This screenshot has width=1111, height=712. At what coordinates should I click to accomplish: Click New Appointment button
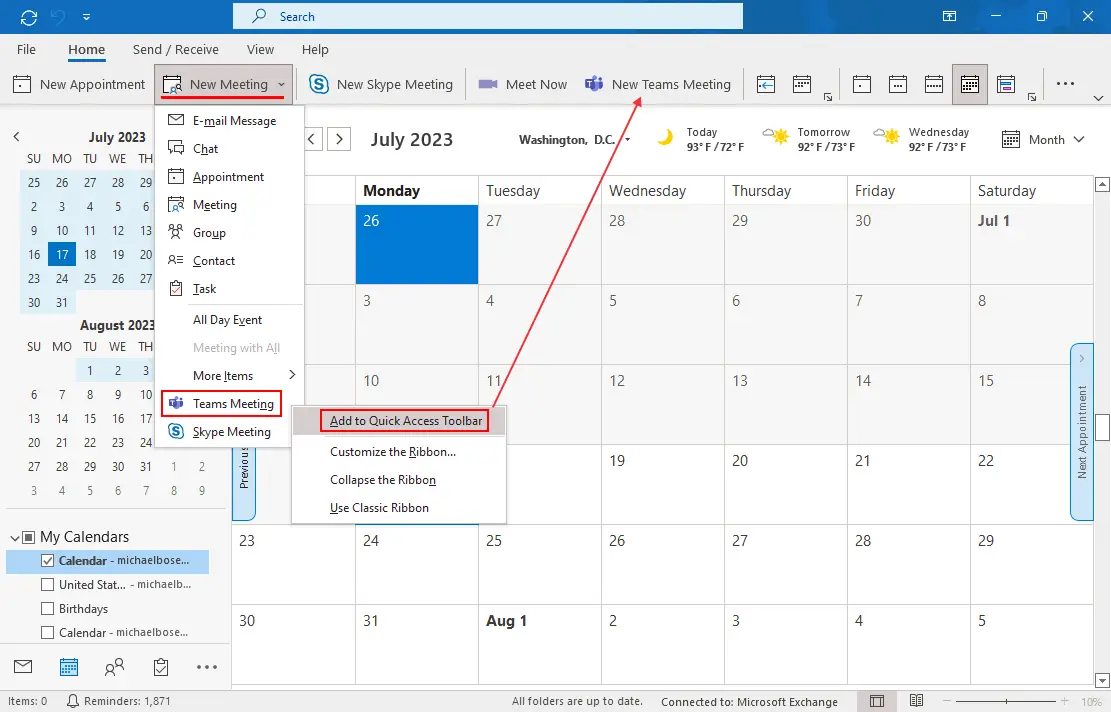79,84
